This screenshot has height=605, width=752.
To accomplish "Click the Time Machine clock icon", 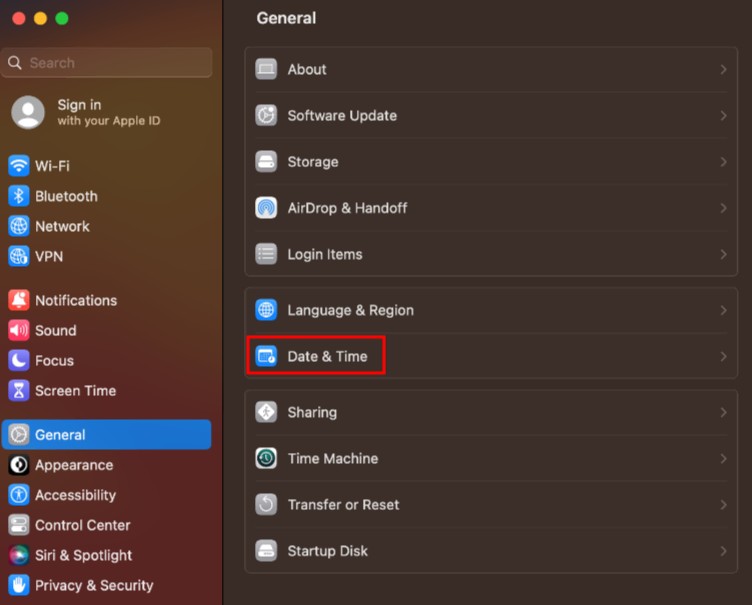I will tap(266, 458).
